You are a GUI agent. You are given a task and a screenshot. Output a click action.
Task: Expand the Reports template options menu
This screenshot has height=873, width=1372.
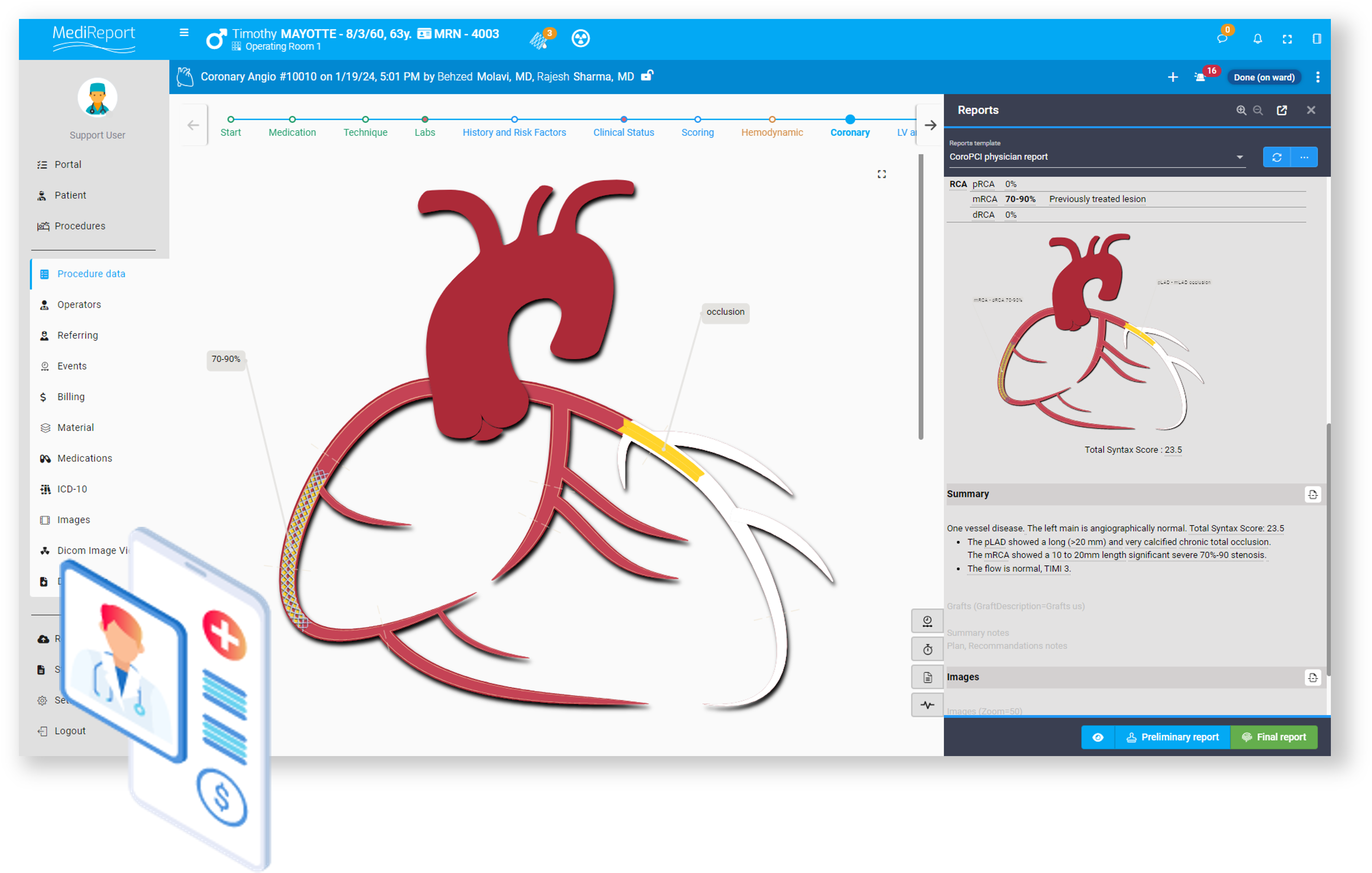1306,156
